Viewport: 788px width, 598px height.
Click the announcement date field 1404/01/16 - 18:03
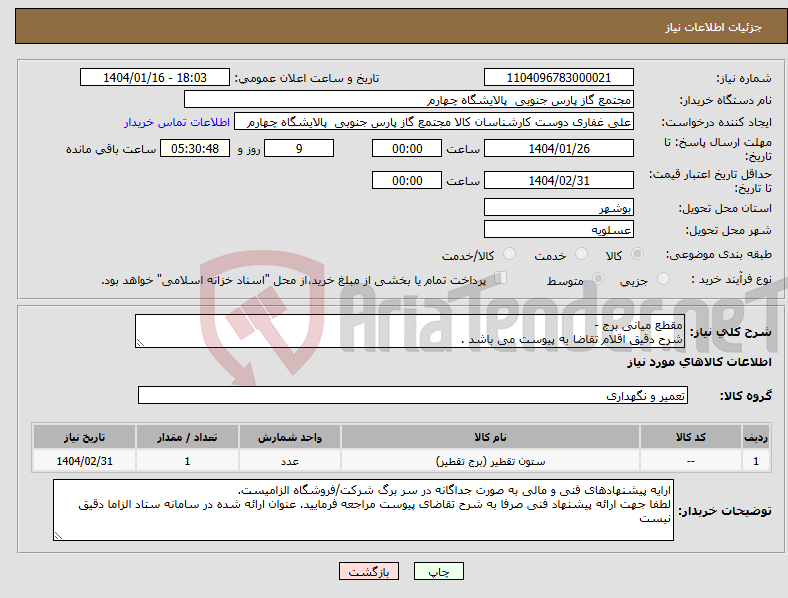tap(155, 78)
